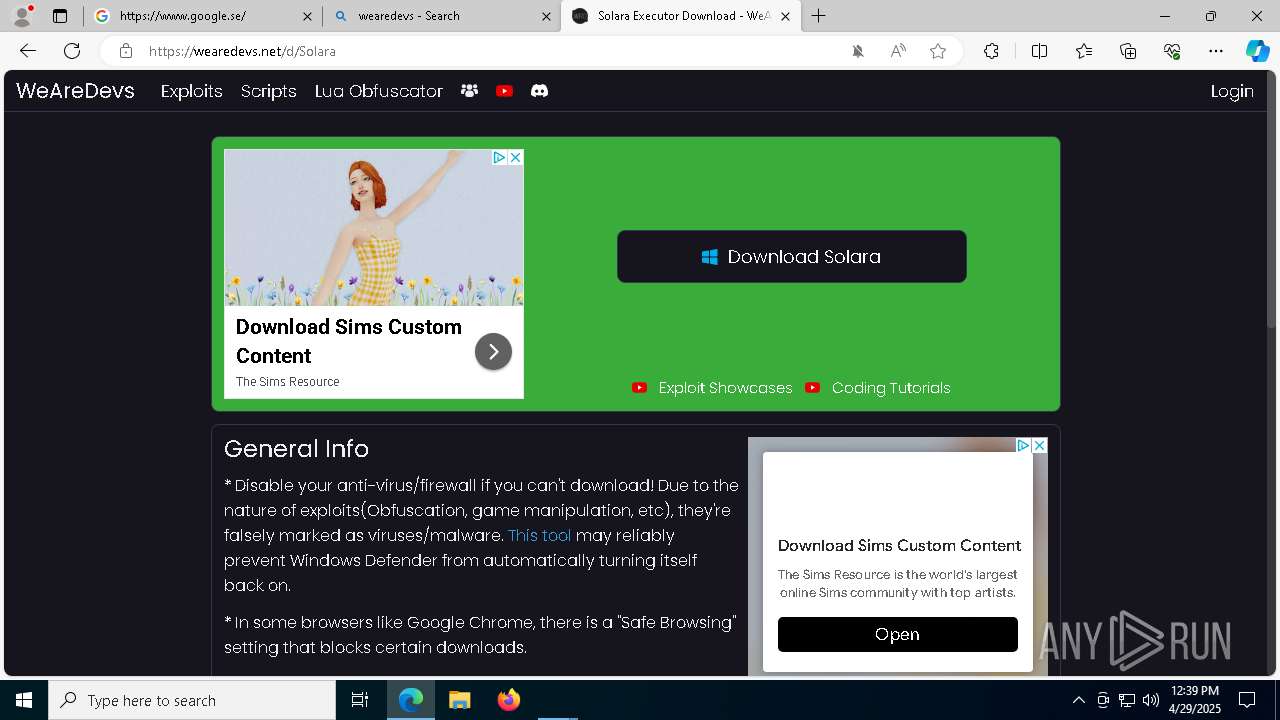Screen dimensions: 1280x720
Task: Switch to the wearedevs Search tab
Action: [x=440, y=16]
